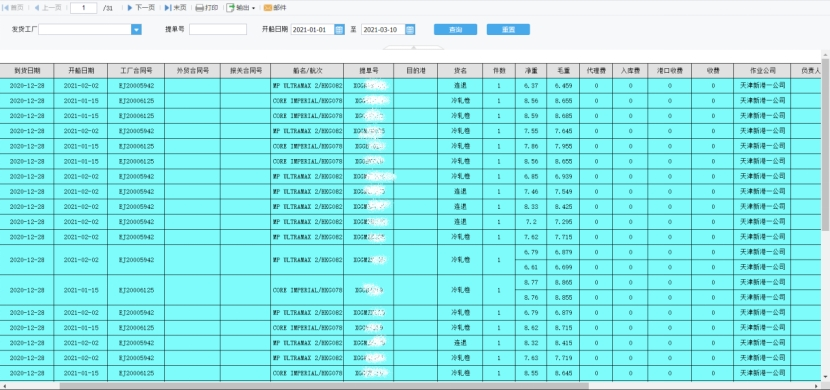Click the page number input box
Image resolution: width=830 pixels, height=390 pixels.
[84, 8]
